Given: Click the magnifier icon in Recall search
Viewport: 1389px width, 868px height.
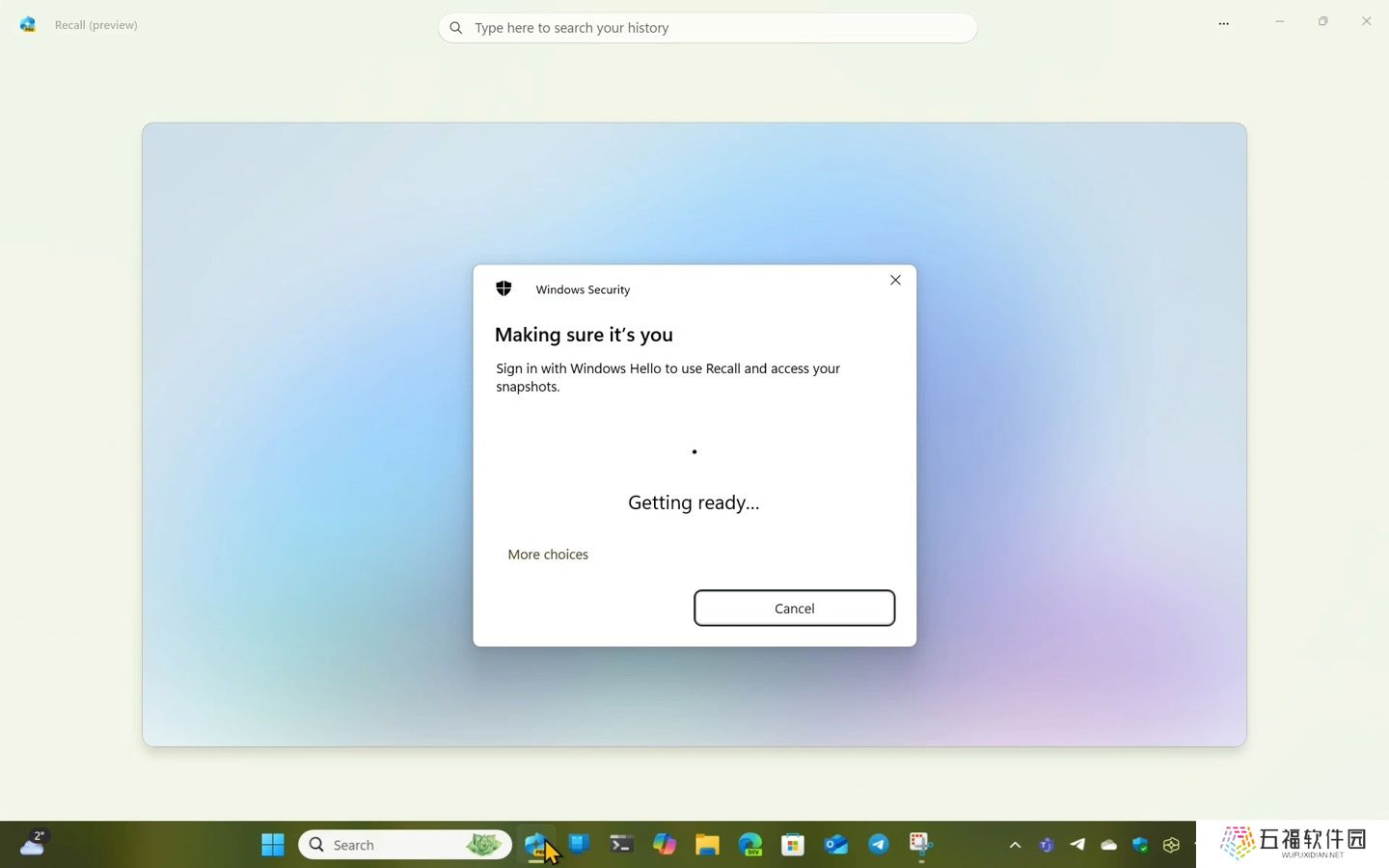Looking at the screenshot, I should 456,28.
